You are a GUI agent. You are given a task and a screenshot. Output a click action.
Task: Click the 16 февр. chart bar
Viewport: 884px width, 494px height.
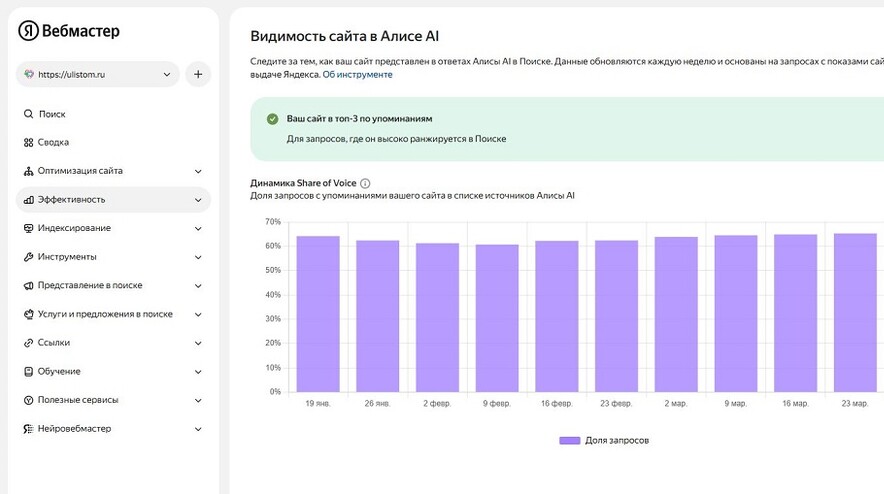tap(557, 316)
